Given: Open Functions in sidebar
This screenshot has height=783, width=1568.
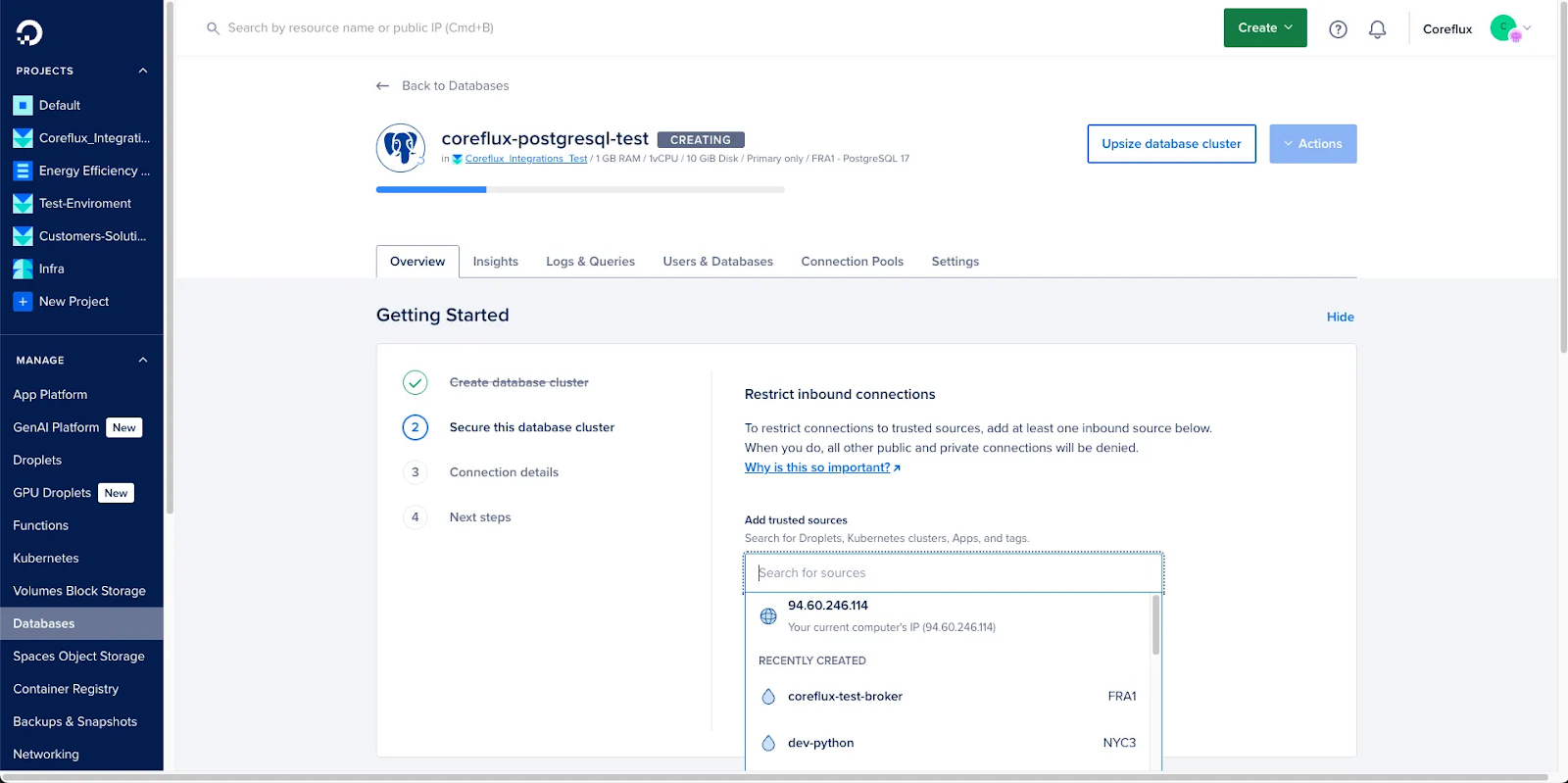Looking at the screenshot, I should (x=41, y=526).
